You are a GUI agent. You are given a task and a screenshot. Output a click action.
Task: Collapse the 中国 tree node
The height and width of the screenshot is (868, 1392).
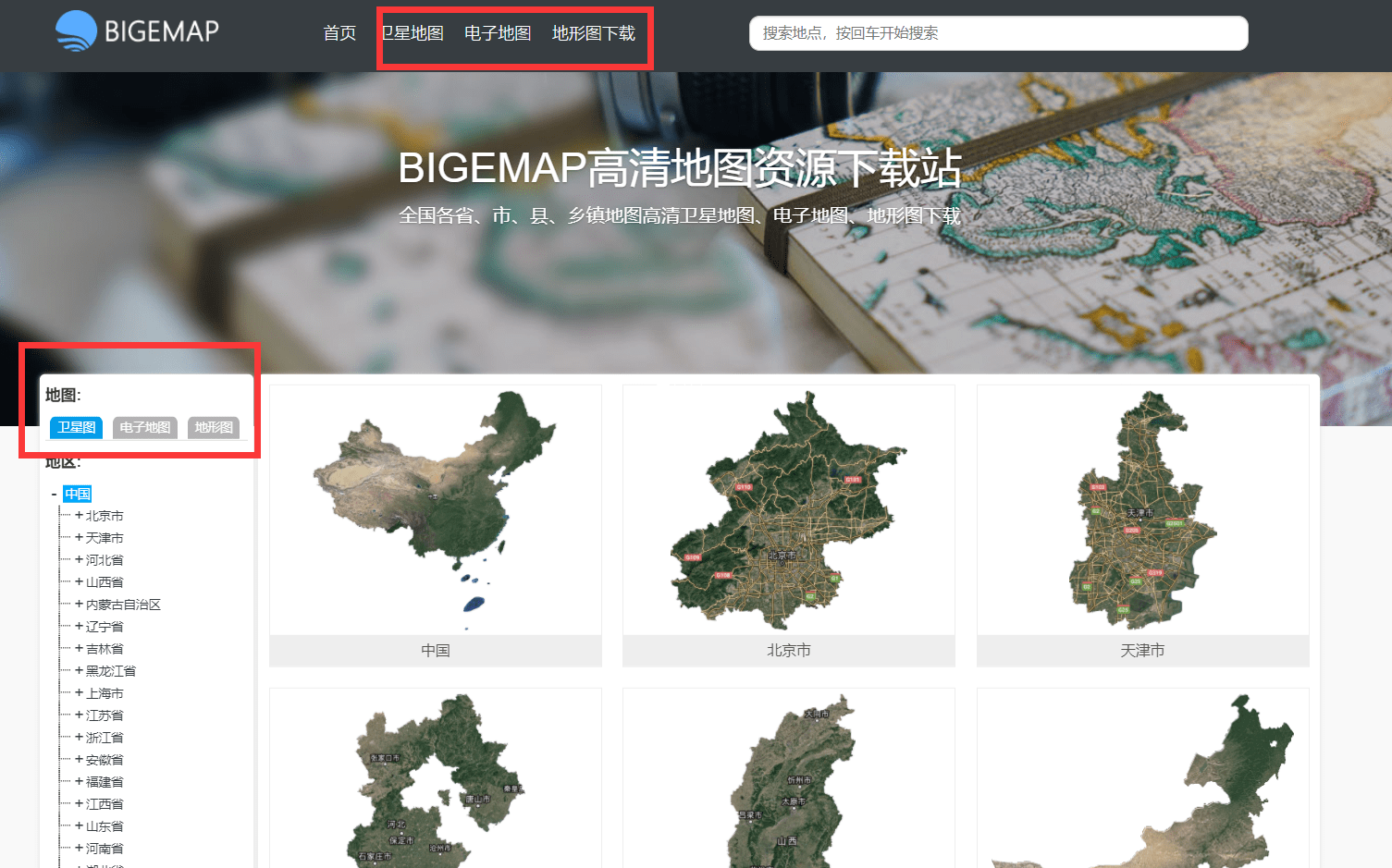click(x=54, y=494)
